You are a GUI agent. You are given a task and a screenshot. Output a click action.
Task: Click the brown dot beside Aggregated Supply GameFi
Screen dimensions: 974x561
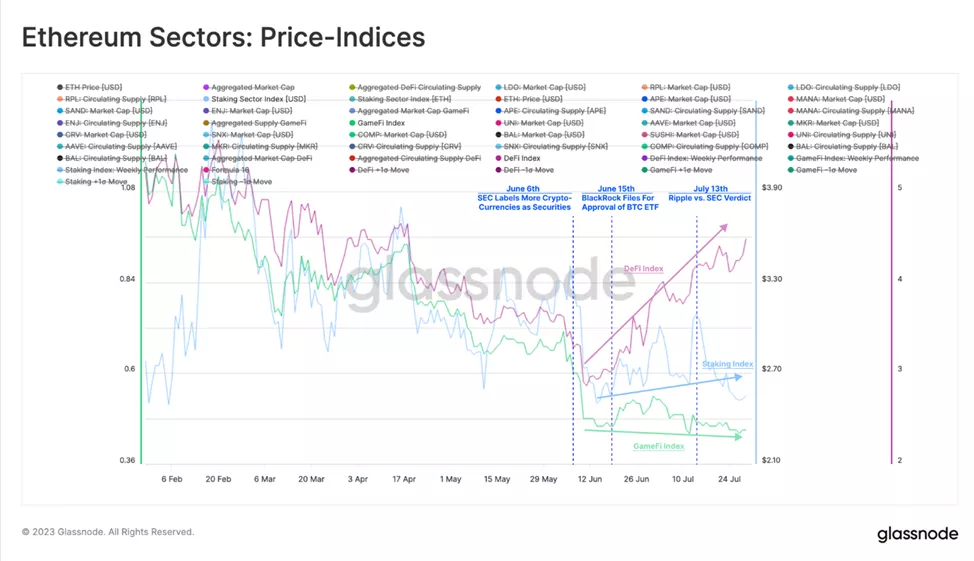[x=206, y=123]
